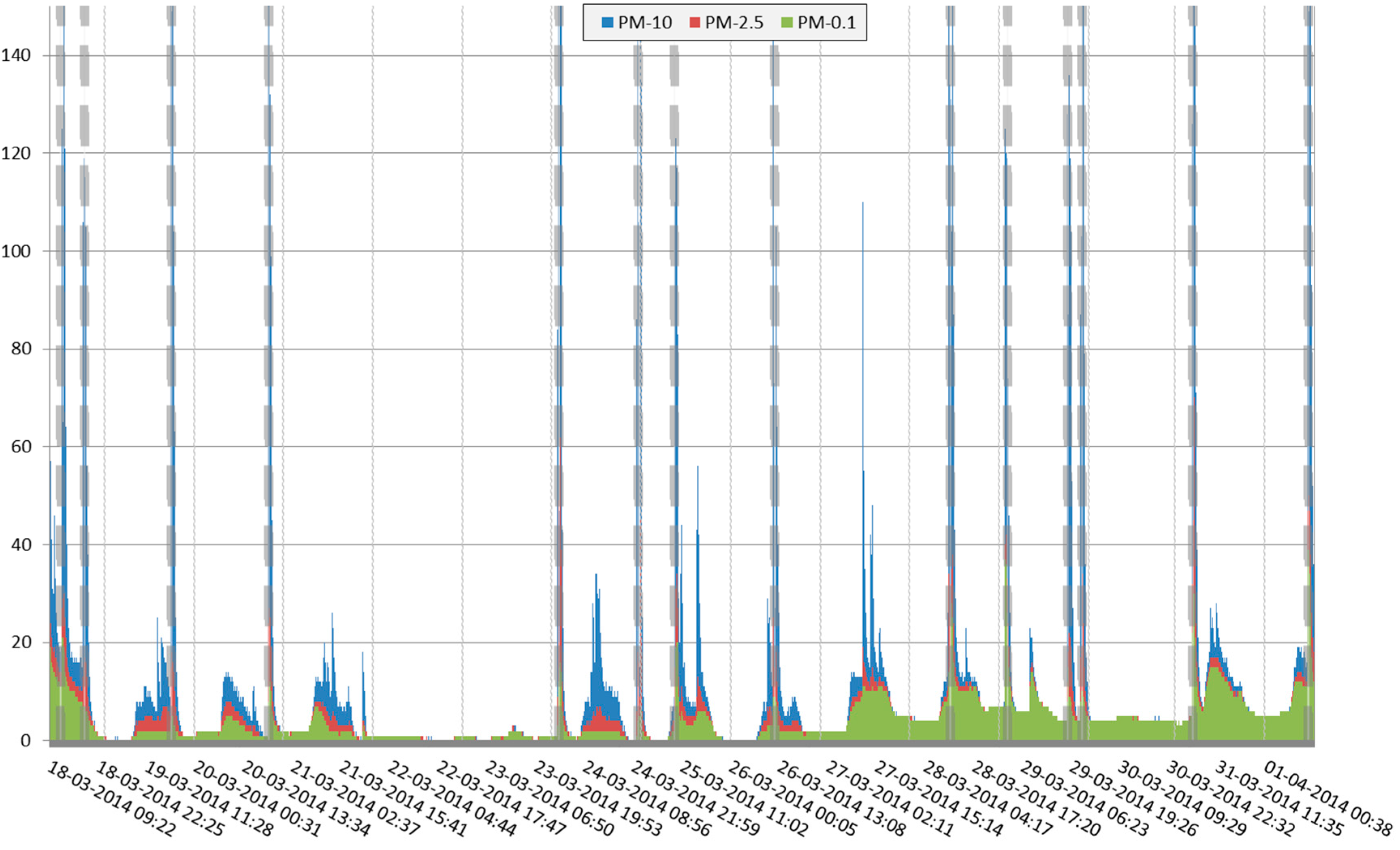This screenshot has width=1400, height=850.
Task: Select the x-axis label 26-03-2014 13:08
Action: [841, 799]
